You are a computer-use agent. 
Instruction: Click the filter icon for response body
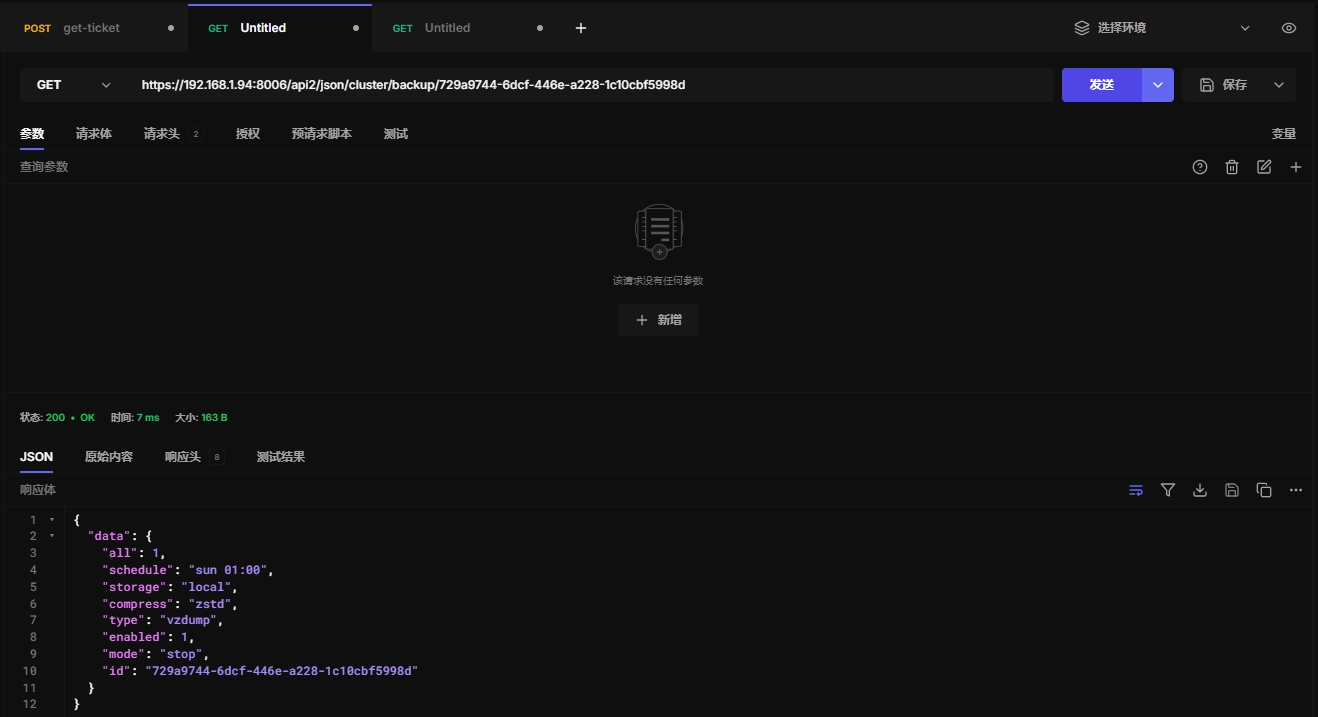[x=1168, y=490]
